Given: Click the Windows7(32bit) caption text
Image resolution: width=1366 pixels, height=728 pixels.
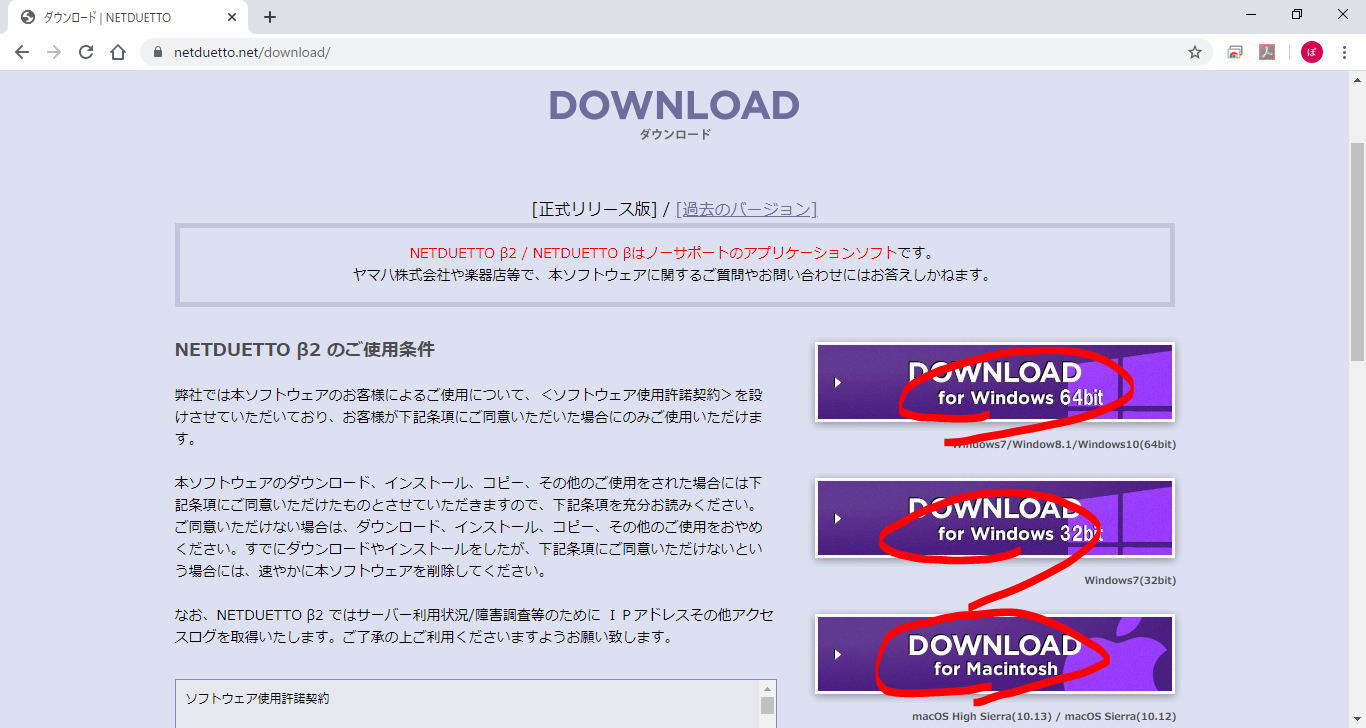Looking at the screenshot, I should click(x=1130, y=580).
